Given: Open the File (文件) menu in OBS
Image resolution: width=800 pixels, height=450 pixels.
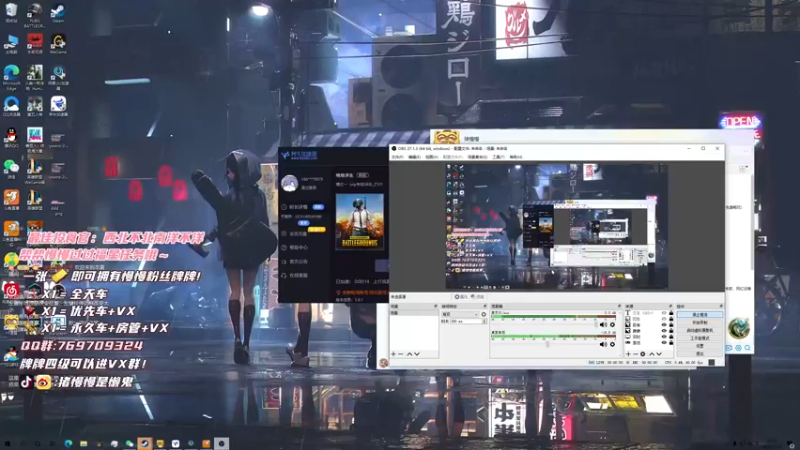Looking at the screenshot, I should pyautogui.click(x=397, y=157).
